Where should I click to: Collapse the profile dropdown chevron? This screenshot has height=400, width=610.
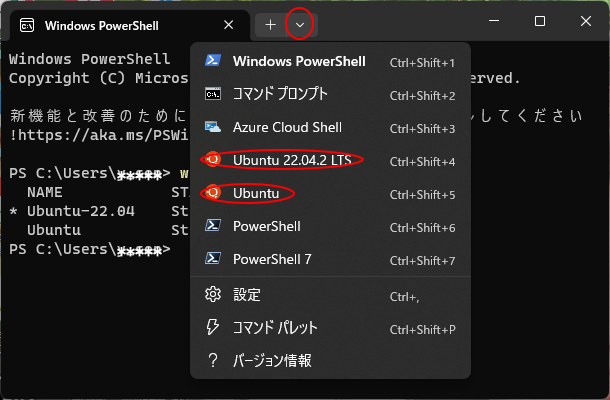click(300, 25)
